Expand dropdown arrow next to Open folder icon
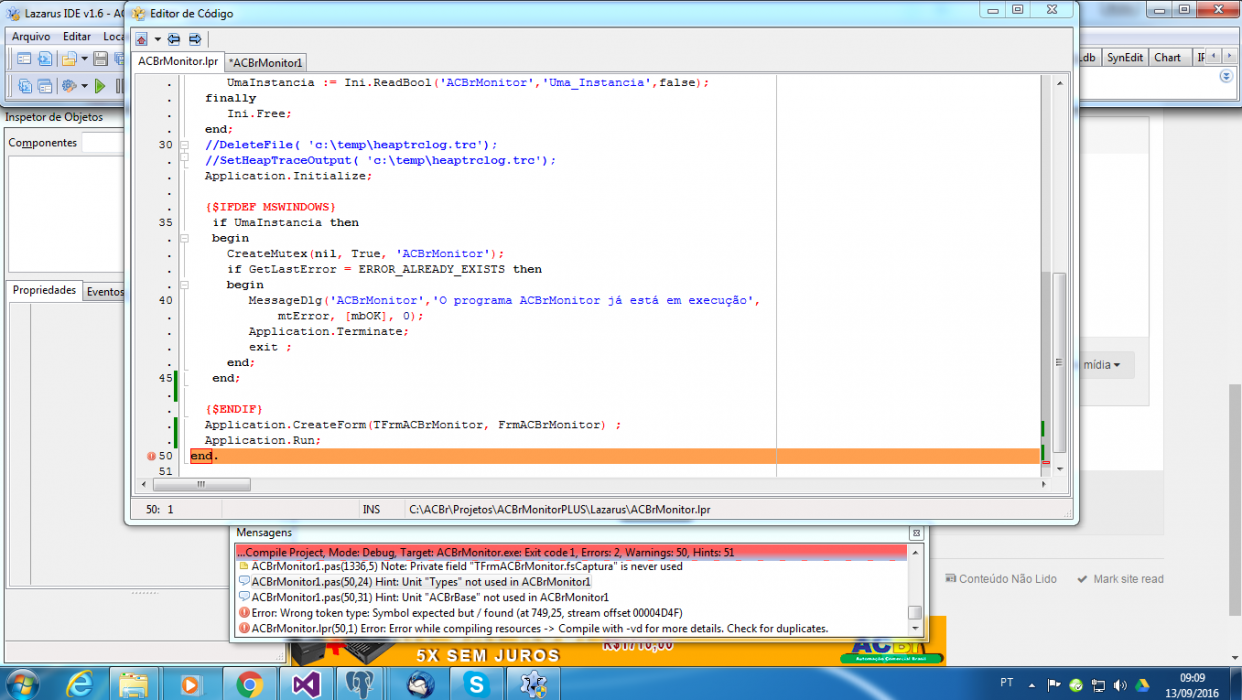1242x700 pixels. coord(85,59)
